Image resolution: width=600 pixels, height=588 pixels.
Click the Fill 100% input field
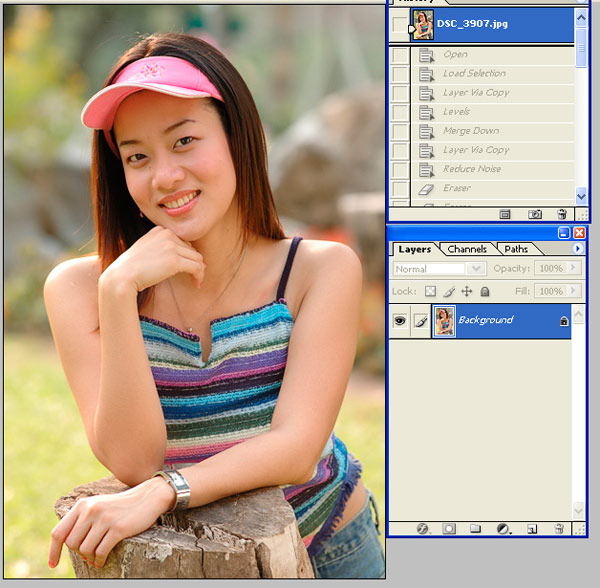tap(551, 291)
